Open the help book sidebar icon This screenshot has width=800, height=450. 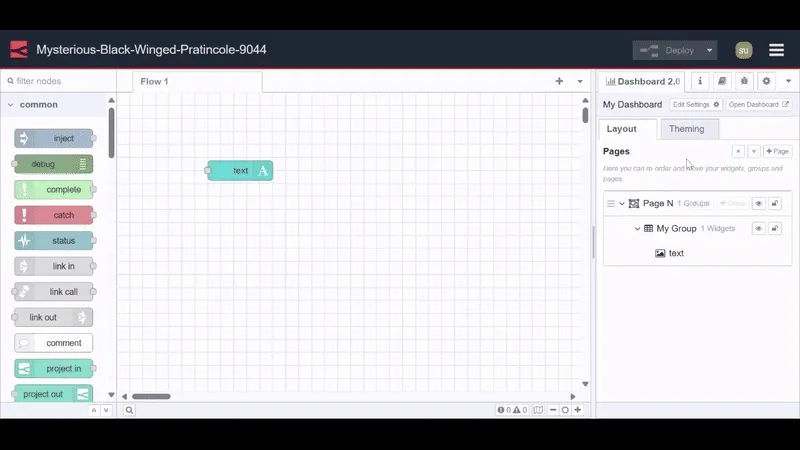[x=722, y=81]
